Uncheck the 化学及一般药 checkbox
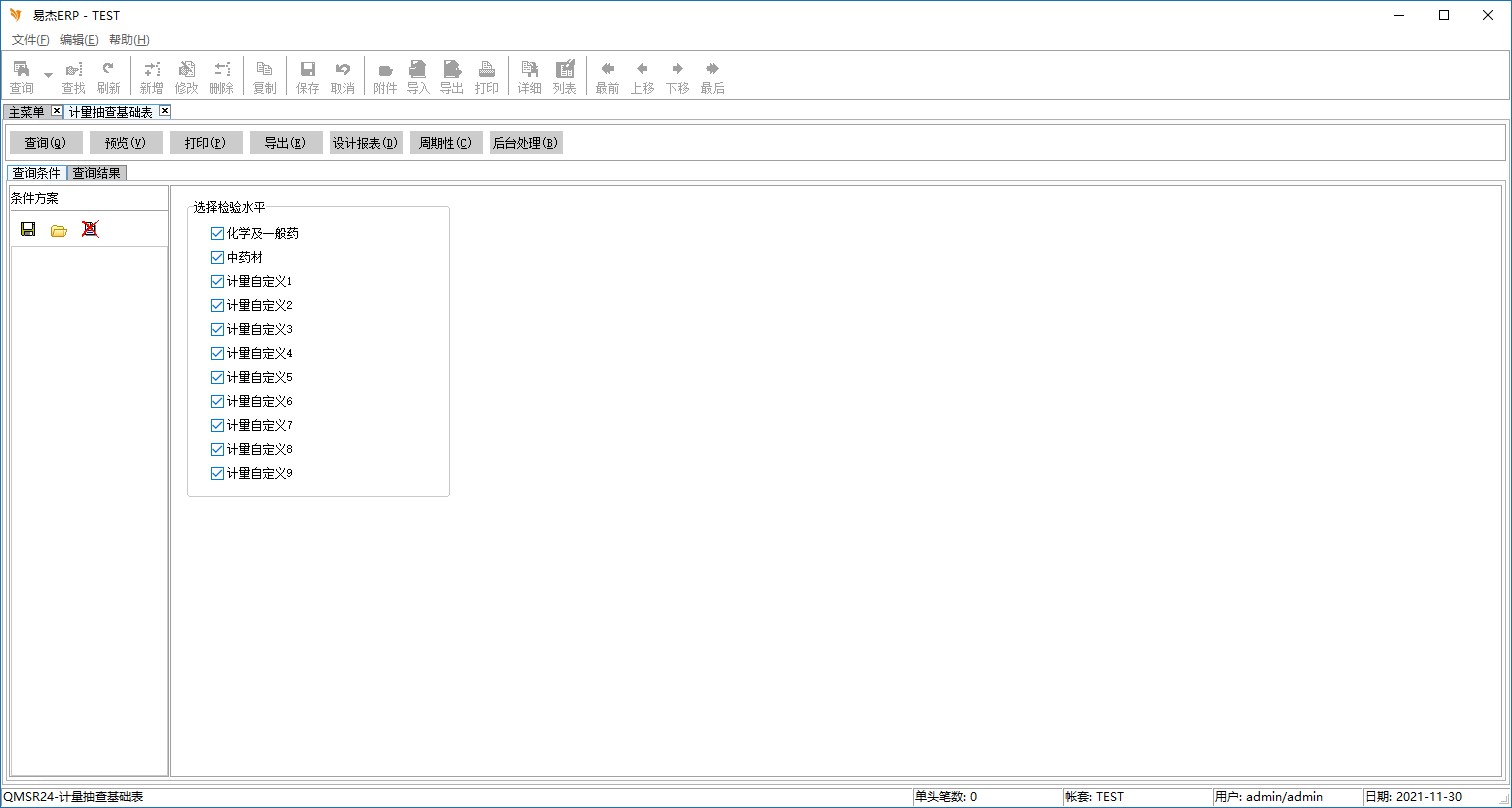 [x=217, y=233]
